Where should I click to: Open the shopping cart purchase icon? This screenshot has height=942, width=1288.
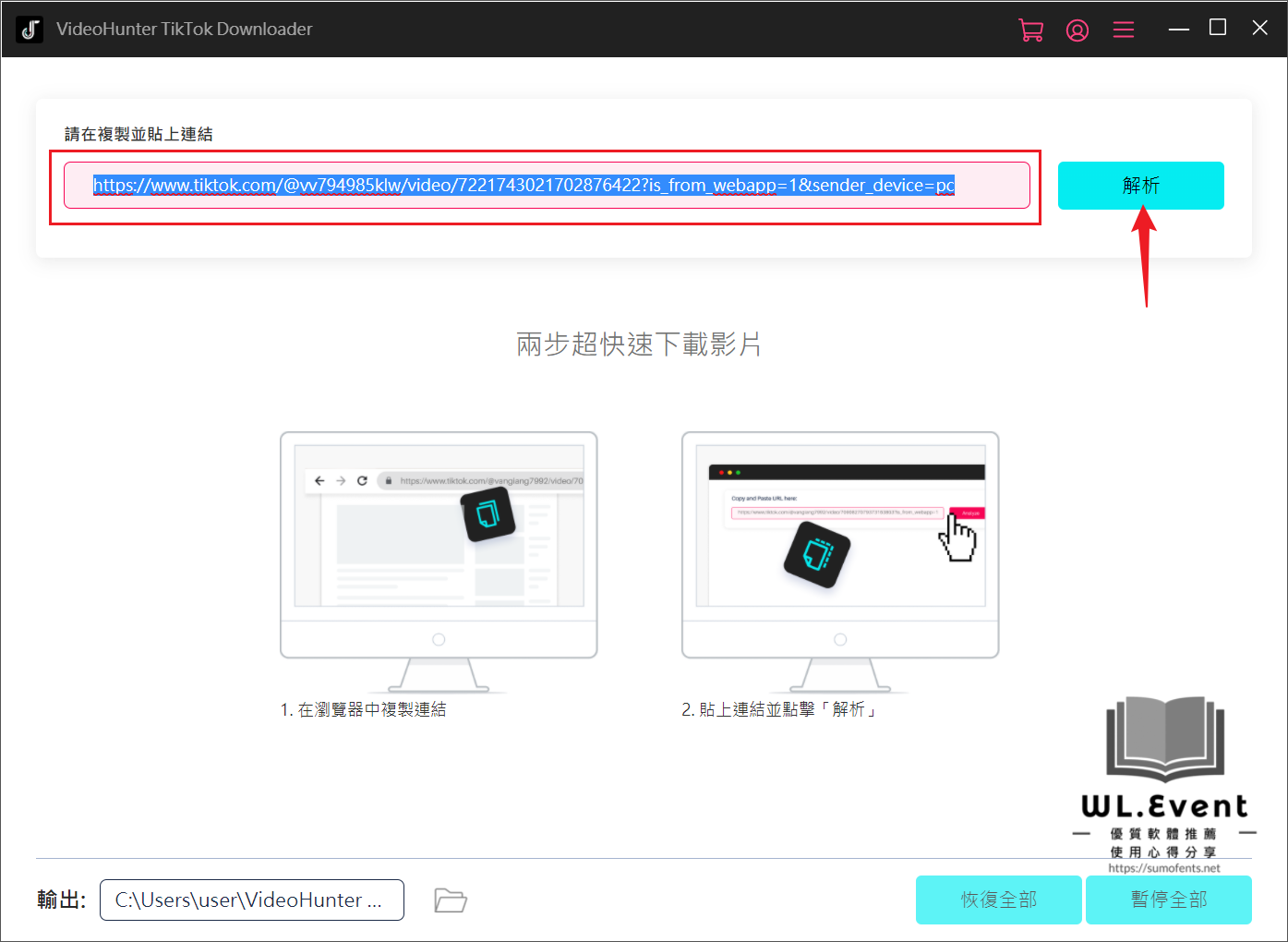1030,30
